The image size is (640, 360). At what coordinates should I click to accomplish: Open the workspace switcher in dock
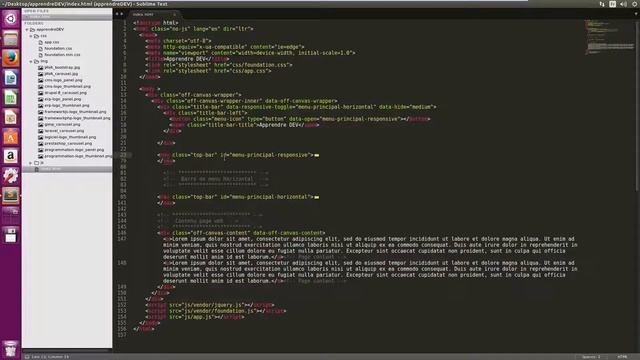pyautogui.click(x=11, y=215)
